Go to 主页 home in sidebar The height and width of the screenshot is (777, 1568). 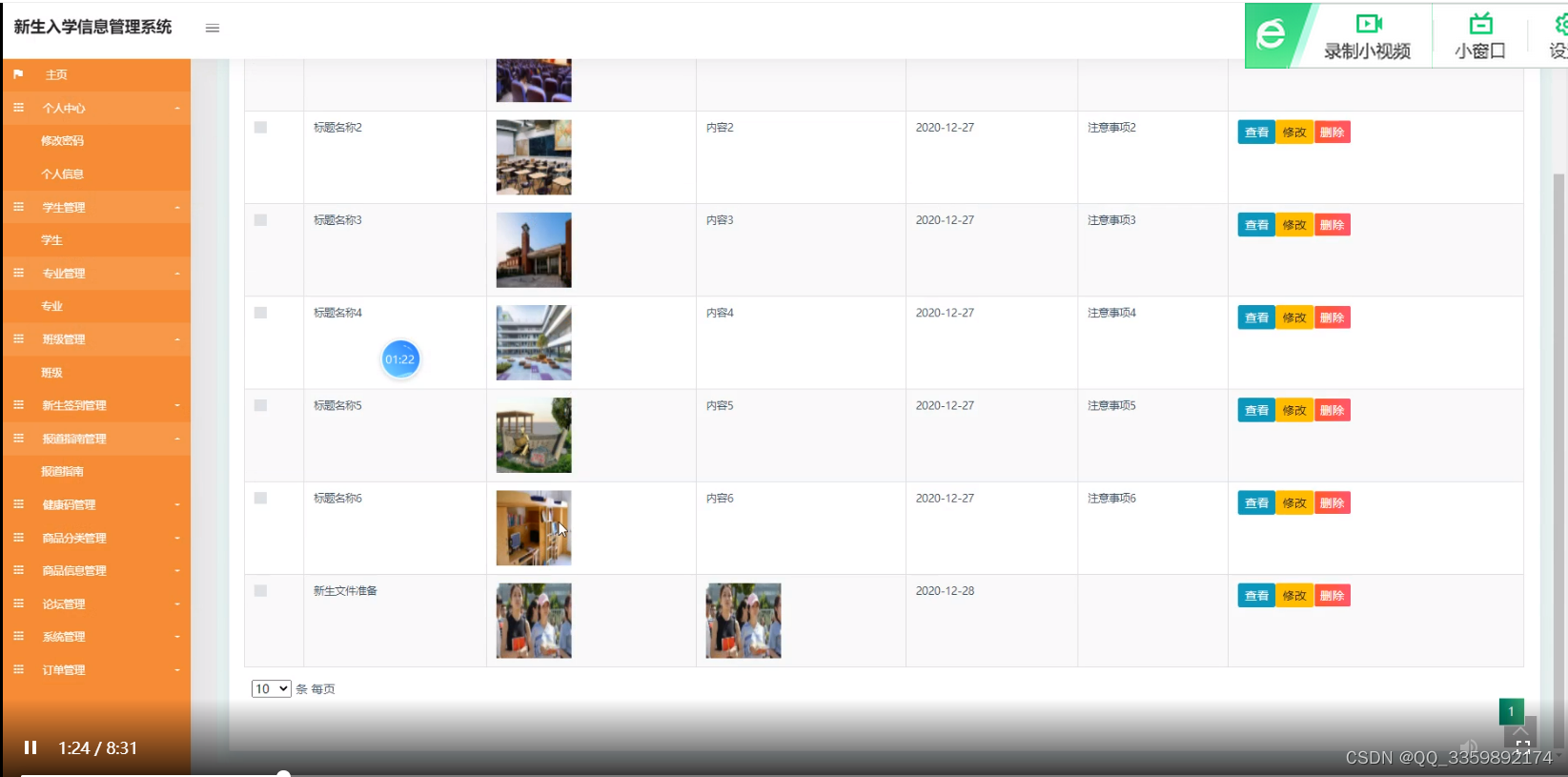coord(56,74)
